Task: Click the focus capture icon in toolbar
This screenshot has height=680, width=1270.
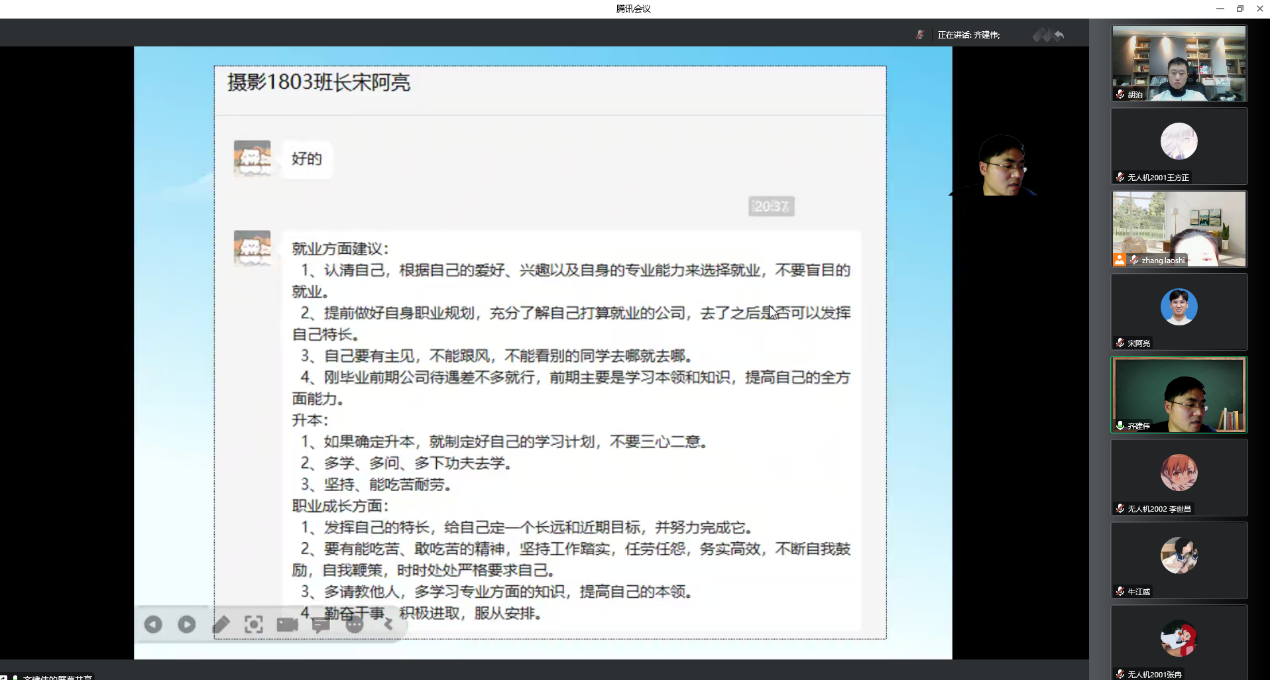Action: point(254,624)
